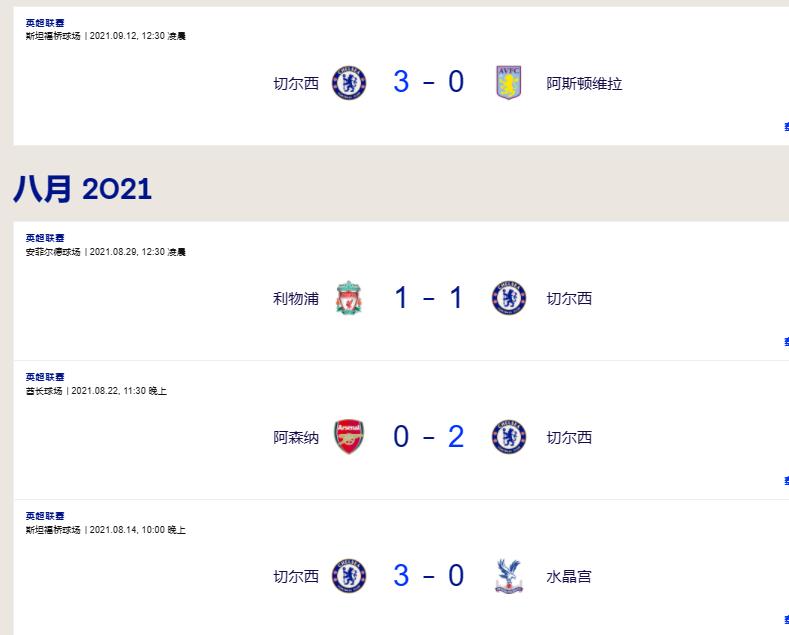The height and width of the screenshot is (635, 789).
Task: Open 英超联赛 link above 2021.08.14 match
Action: click(45, 516)
